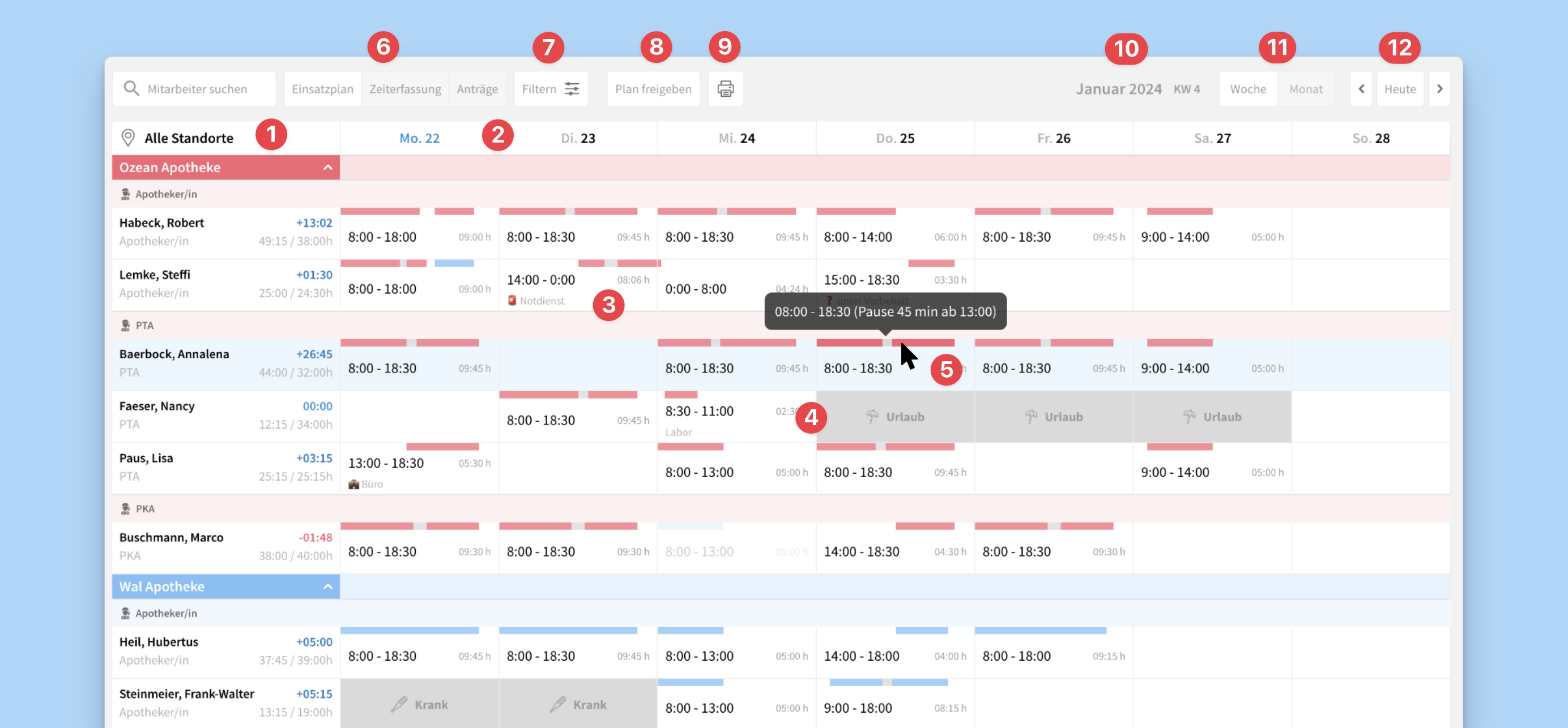Open the Anträge tab
This screenshot has height=728, width=1568.
tap(477, 89)
